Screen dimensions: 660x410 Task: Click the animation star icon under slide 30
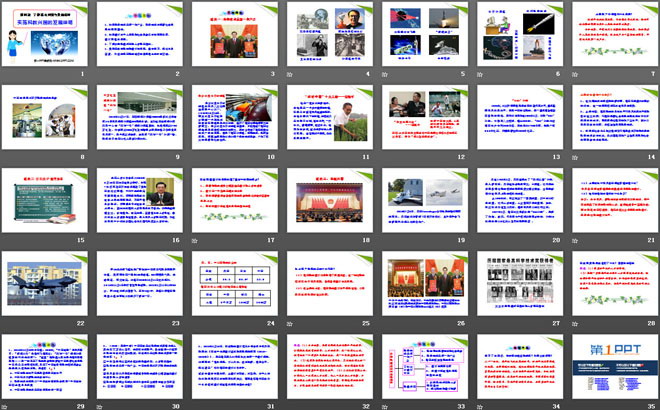(x=99, y=407)
